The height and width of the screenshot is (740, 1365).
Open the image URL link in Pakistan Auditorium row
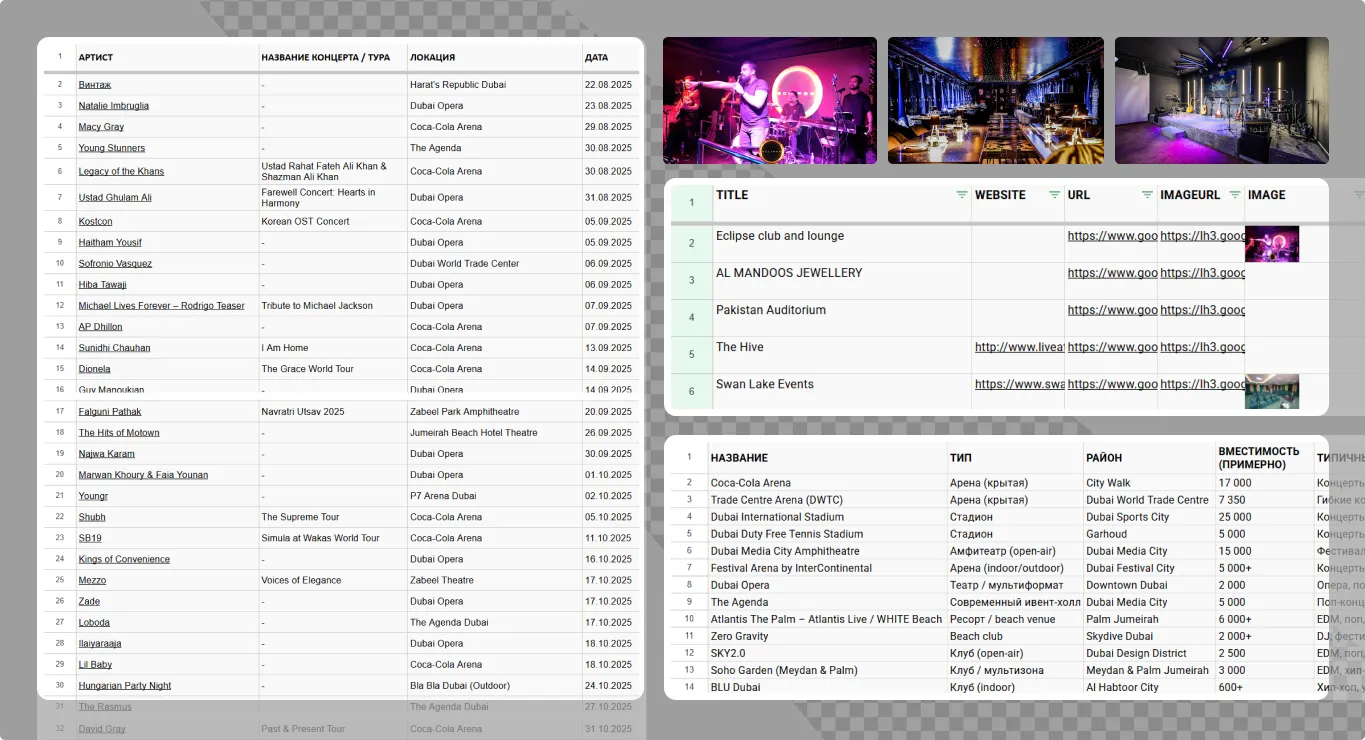pyautogui.click(x=1203, y=310)
